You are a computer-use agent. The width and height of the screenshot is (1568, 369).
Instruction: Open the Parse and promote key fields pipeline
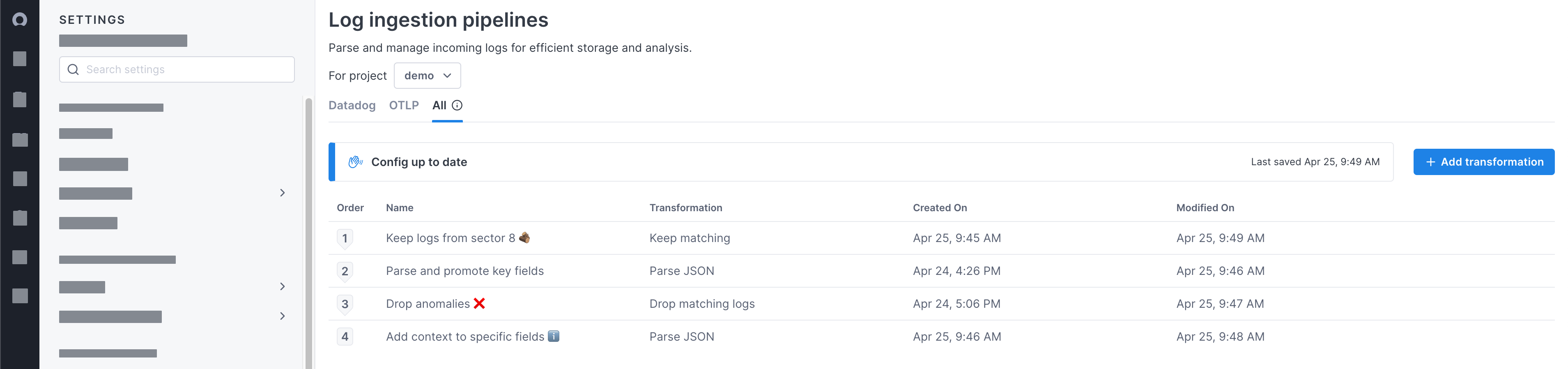pos(464,271)
